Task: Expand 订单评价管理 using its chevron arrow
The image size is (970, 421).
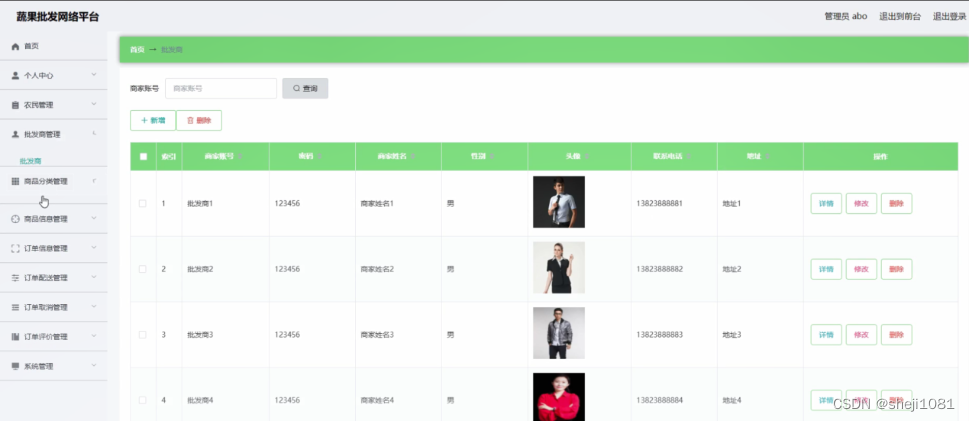Action: (94, 336)
